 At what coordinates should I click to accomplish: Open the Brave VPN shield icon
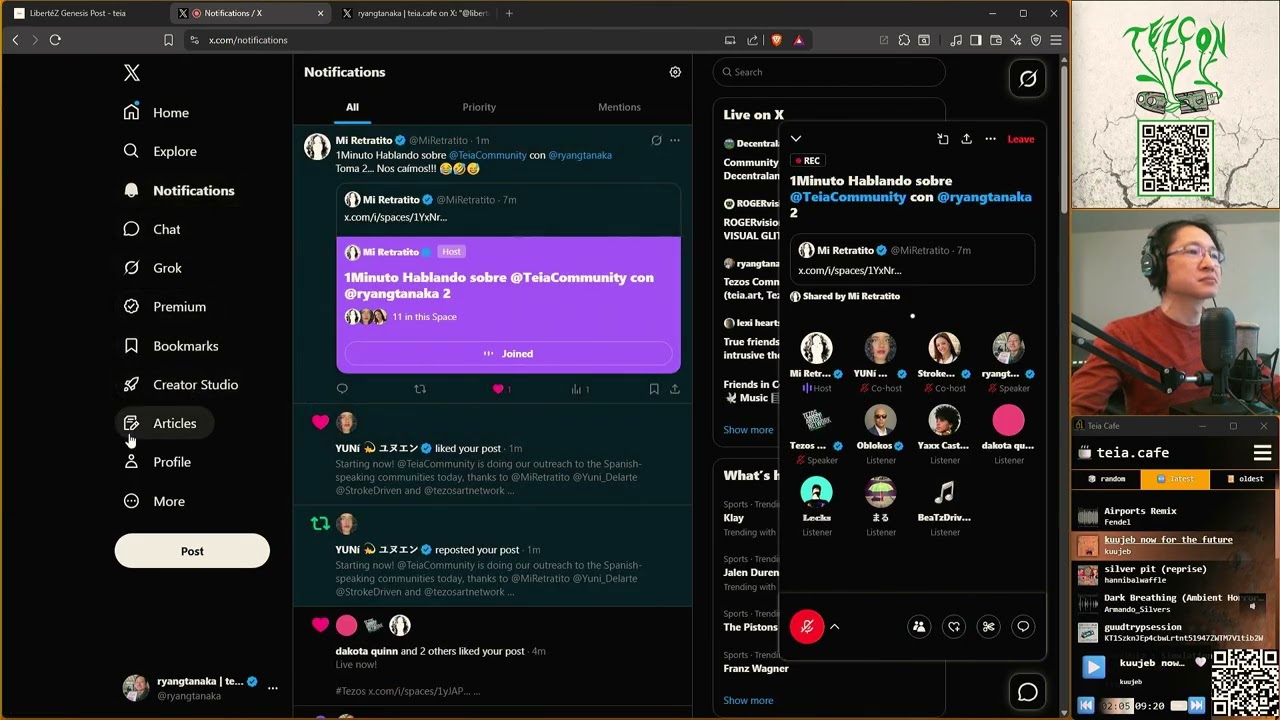point(1036,40)
